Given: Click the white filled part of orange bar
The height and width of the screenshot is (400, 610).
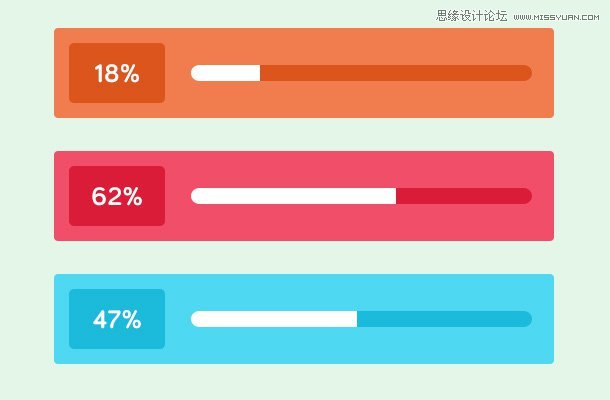Looking at the screenshot, I should pos(226,73).
